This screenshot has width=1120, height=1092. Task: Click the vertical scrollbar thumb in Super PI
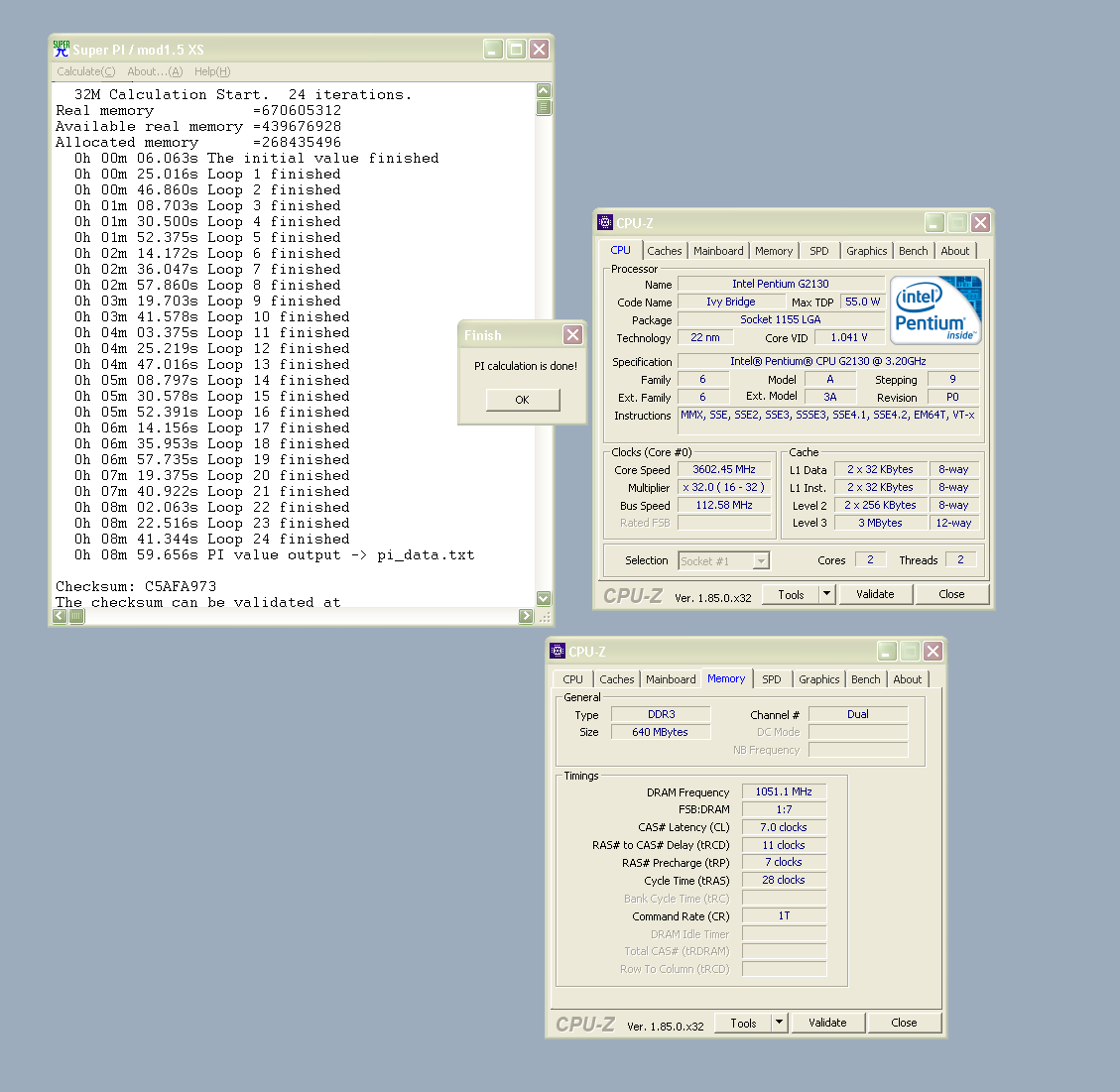point(544,108)
